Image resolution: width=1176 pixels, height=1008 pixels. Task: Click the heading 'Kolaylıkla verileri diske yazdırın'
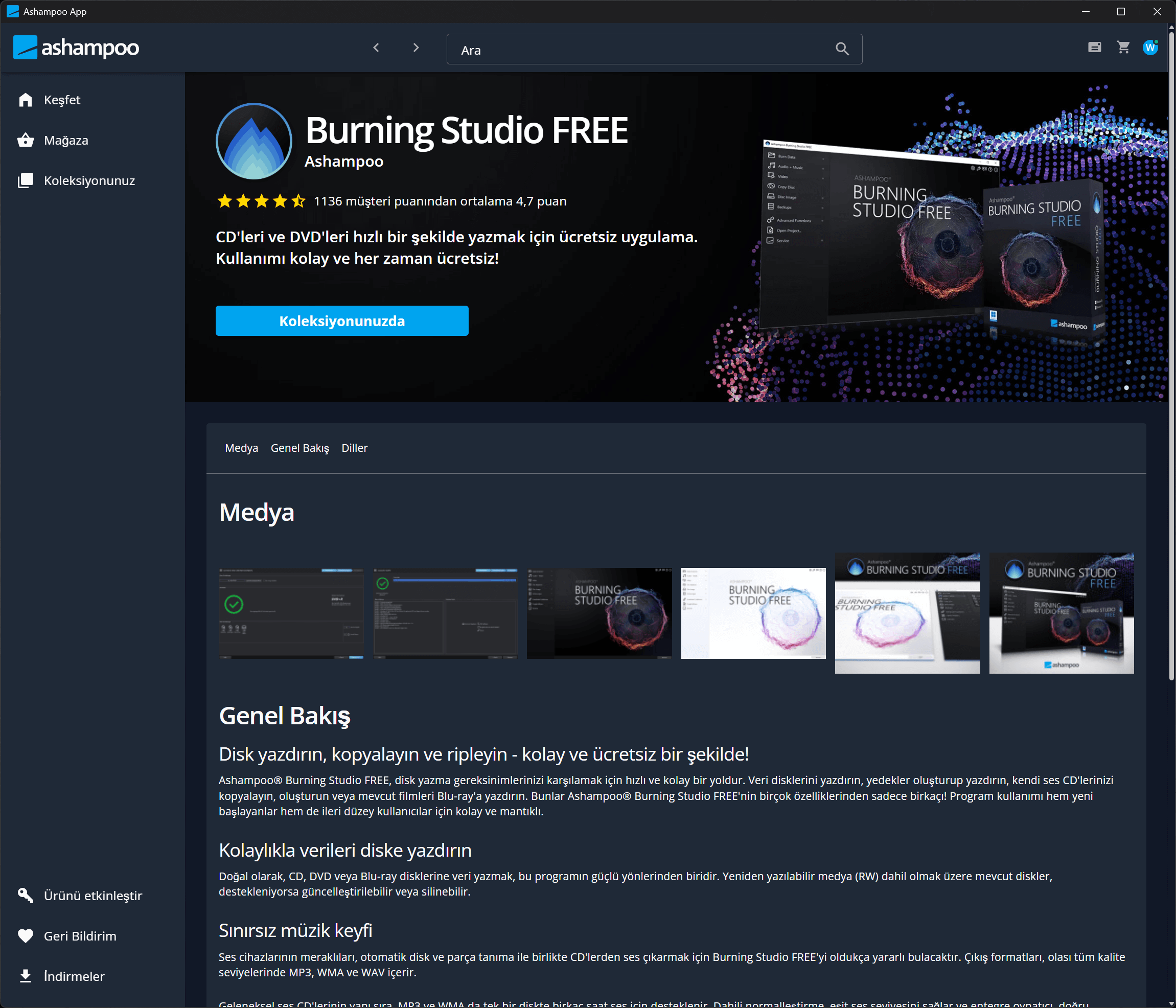(x=345, y=850)
